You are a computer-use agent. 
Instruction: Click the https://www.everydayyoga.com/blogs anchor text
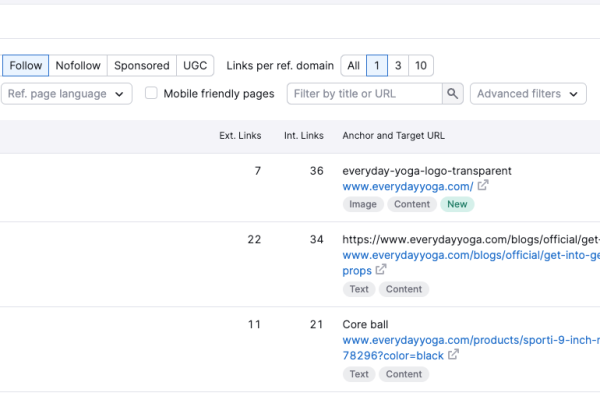(471, 239)
